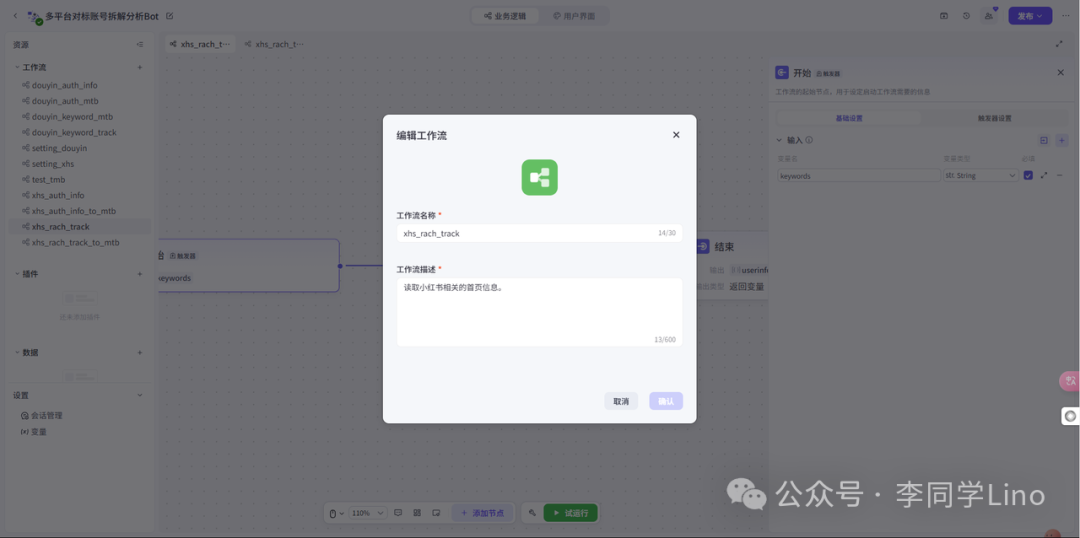The width and height of the screenshot is (1080, 538).
Task: Remove keywords variable with minus
Action: pyautogui.click(x=1059, y=176)
